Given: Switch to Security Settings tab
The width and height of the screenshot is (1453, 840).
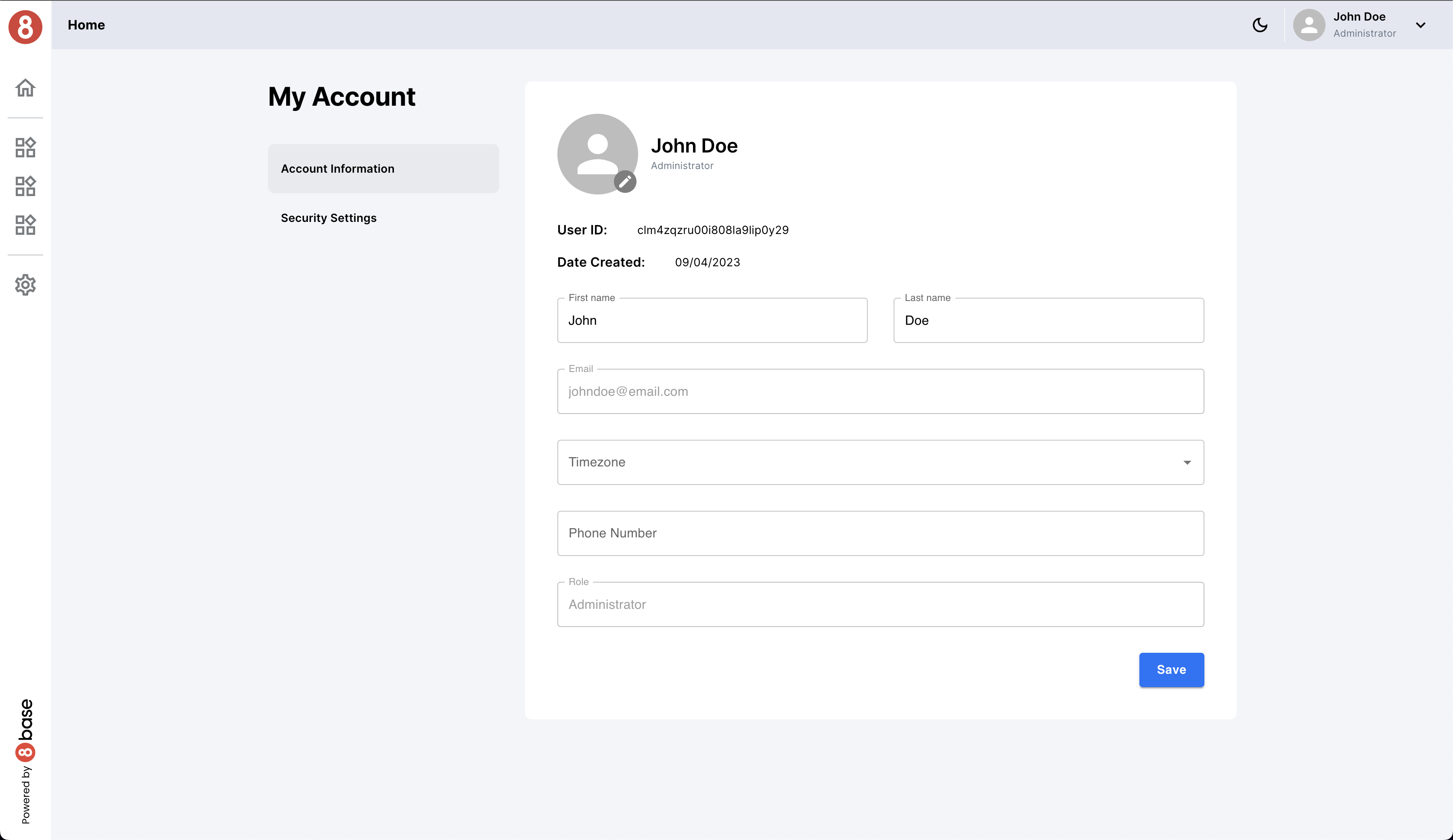Looking at the screenshot, I should [x=329, y=218].
